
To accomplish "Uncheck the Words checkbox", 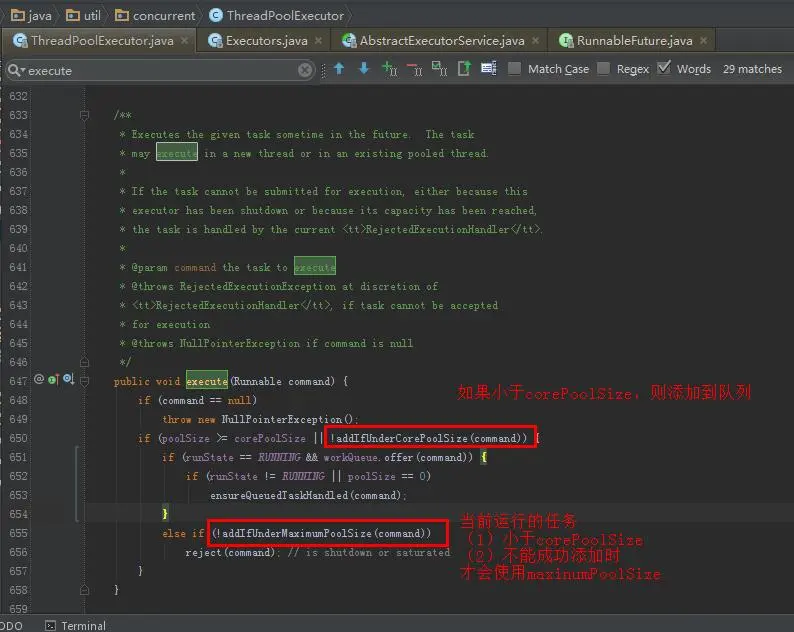I will pos(663,68).
